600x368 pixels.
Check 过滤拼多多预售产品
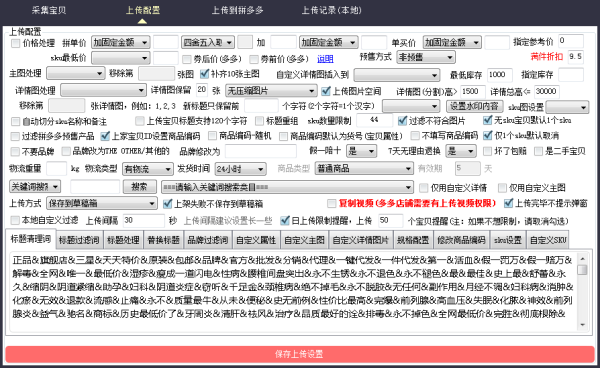15,136
